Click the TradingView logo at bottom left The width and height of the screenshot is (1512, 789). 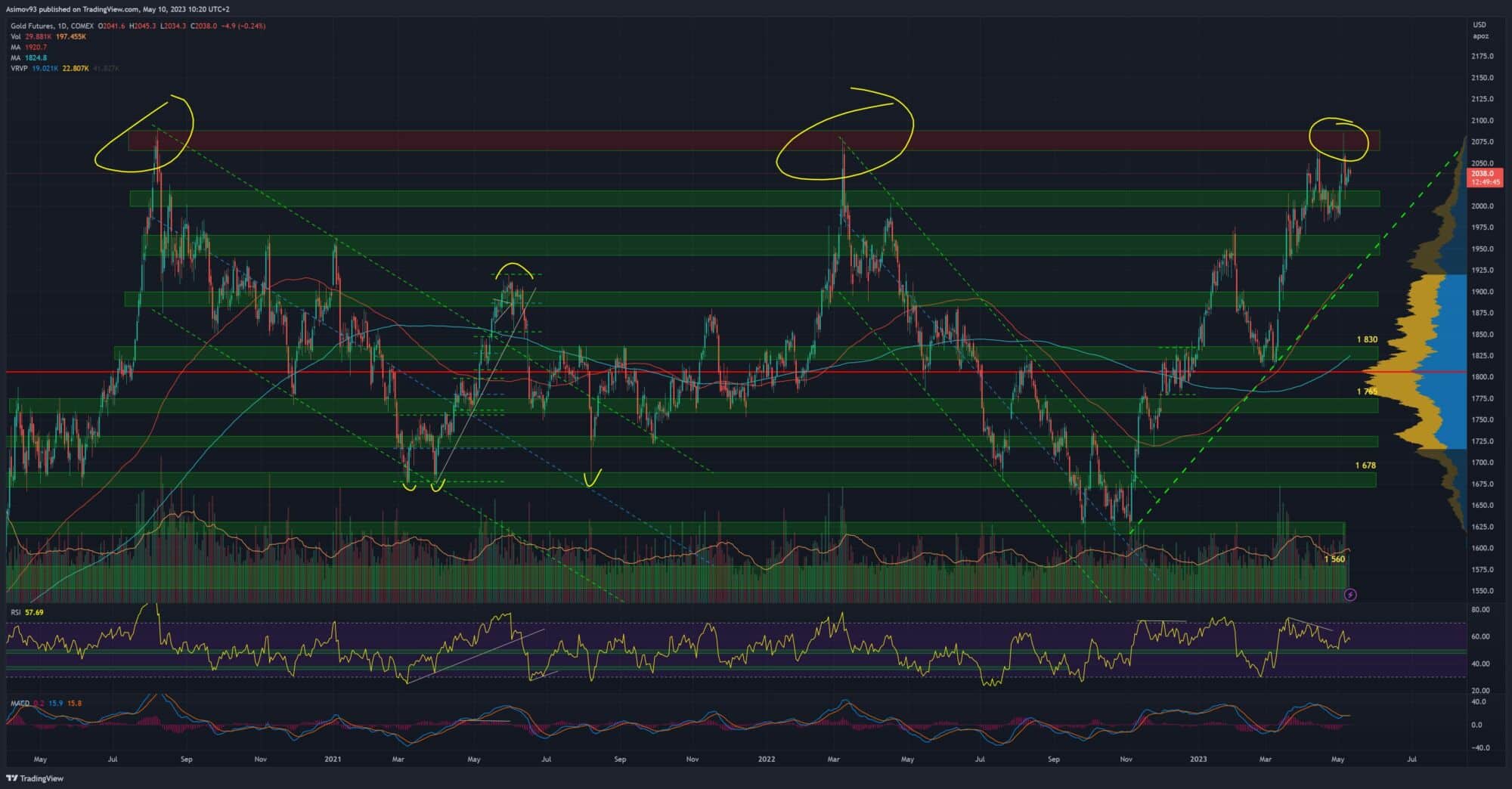36,778
